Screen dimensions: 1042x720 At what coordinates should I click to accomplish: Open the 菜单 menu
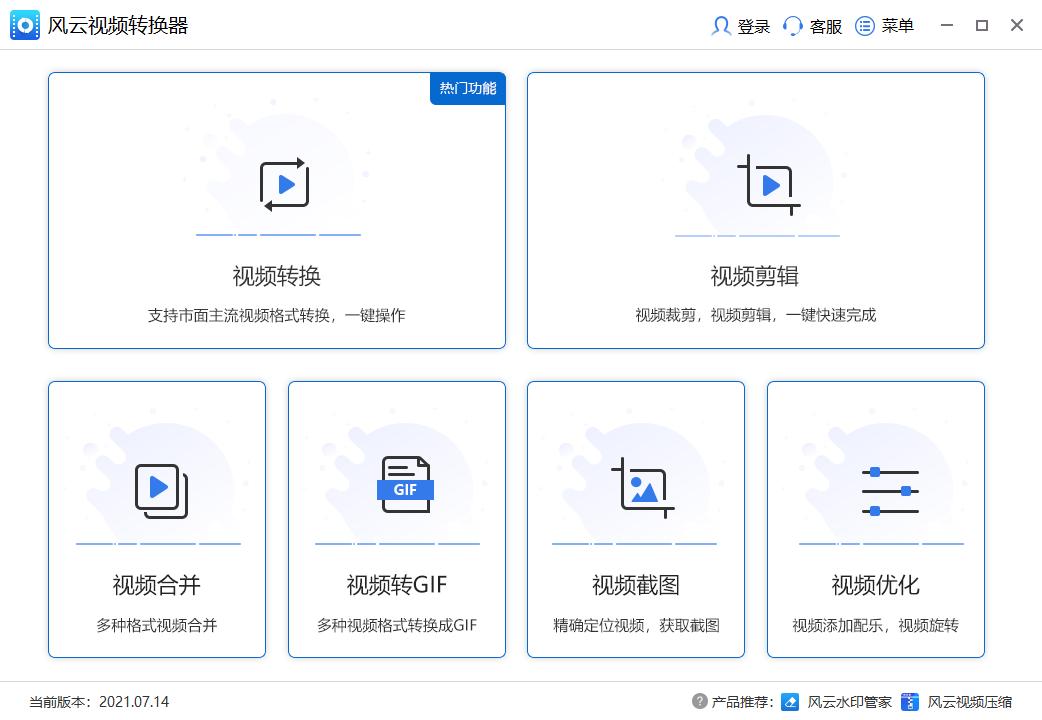[884, 26]
